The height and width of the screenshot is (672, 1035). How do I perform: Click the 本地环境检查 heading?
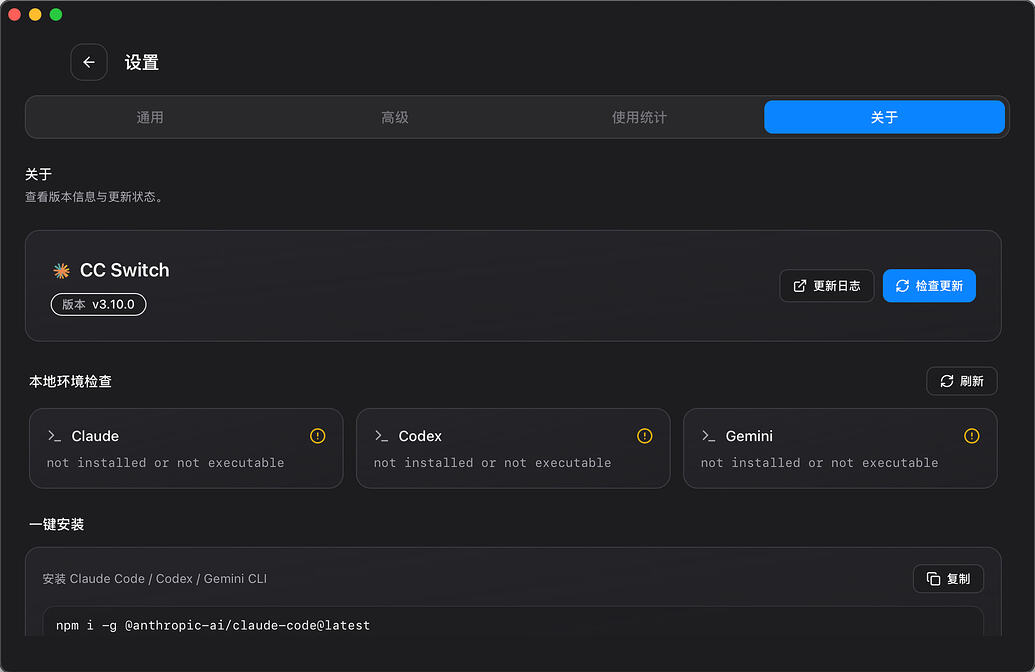(71, 382)
